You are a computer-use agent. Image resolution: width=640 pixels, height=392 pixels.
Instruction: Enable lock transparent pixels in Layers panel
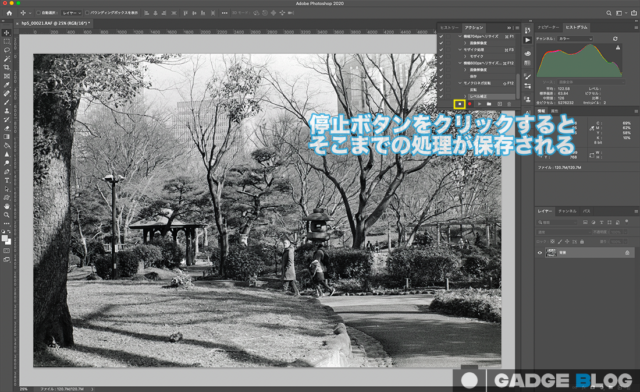[552, 242]
